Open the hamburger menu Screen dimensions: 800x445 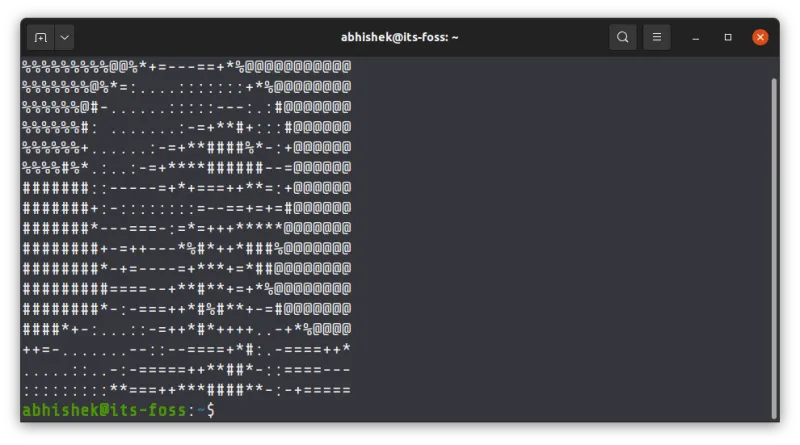[657, 38]
